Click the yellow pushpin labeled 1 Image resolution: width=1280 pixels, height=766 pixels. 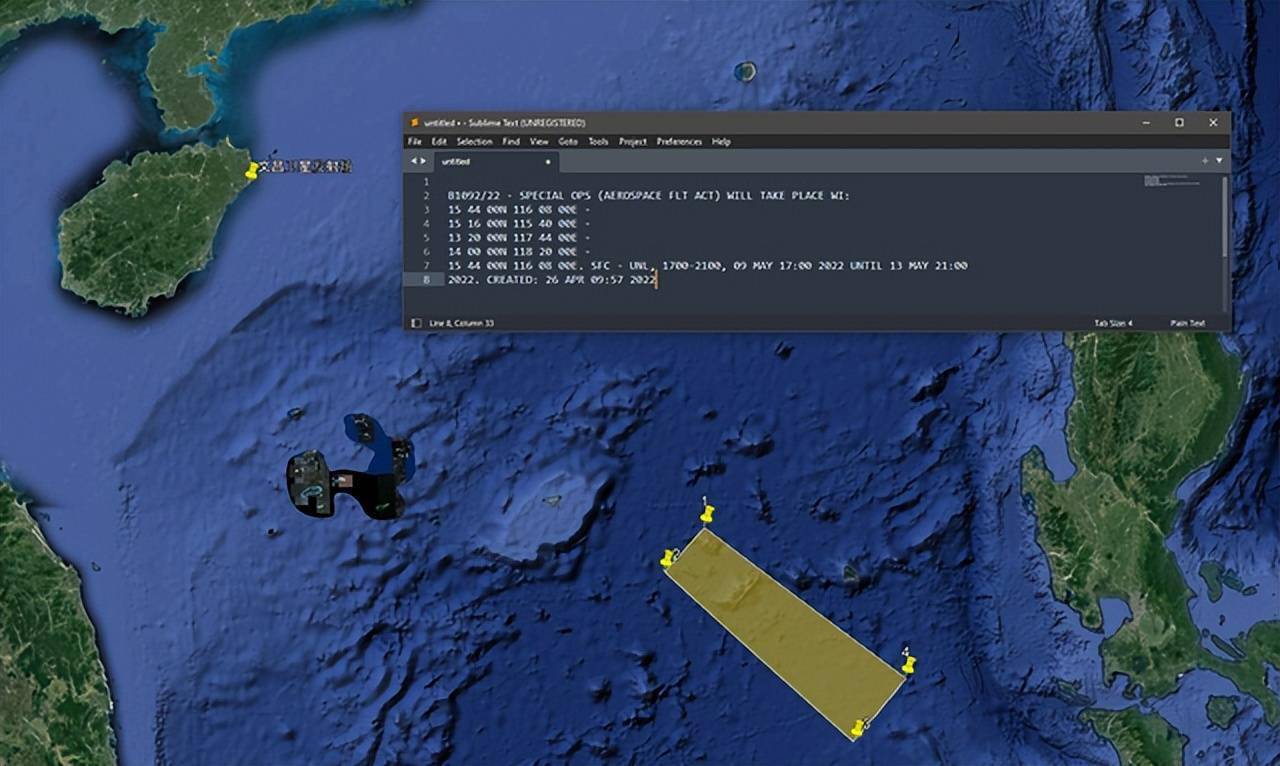tap(707, 514)
